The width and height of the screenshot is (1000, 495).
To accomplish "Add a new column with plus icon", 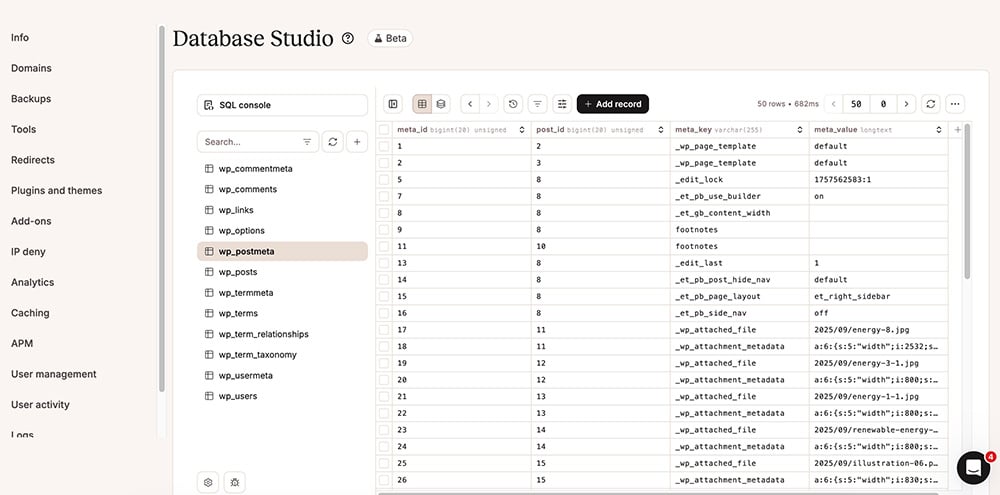I will pos(957,129).
